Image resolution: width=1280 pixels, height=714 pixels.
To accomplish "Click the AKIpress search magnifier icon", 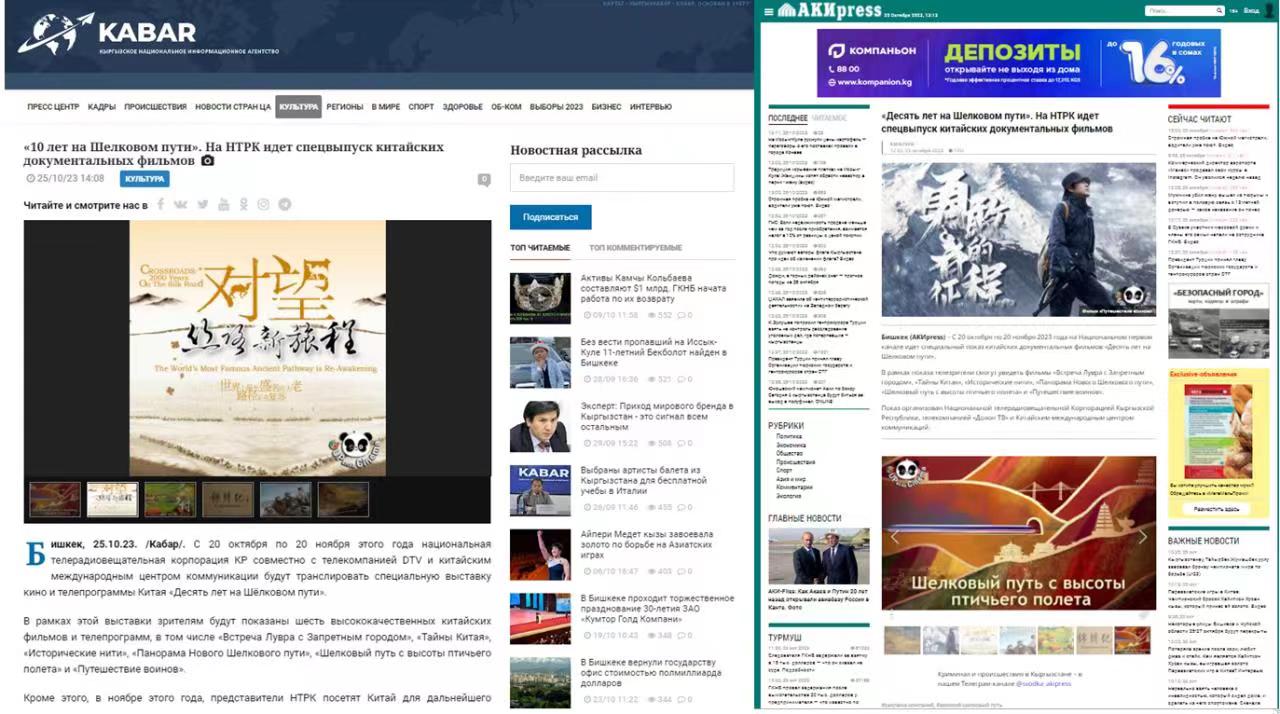I will (1218, 11).
